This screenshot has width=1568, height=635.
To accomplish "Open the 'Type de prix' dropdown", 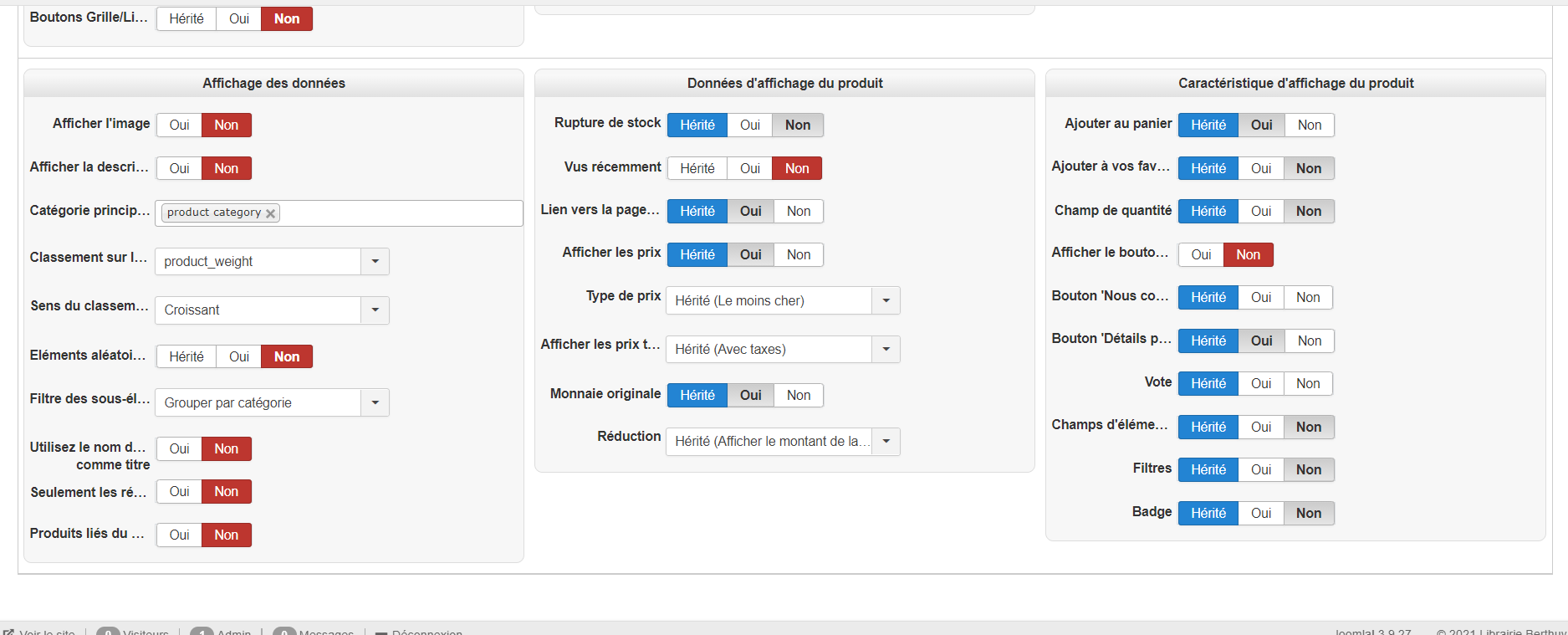I will [x=886, y=301].
